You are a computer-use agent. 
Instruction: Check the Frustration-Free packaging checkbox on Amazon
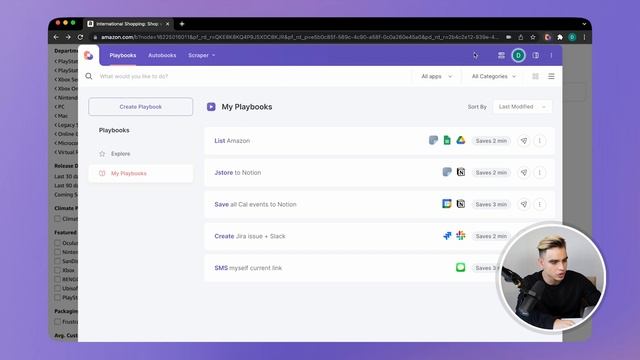pyautogui.click(x=58, y=322)
